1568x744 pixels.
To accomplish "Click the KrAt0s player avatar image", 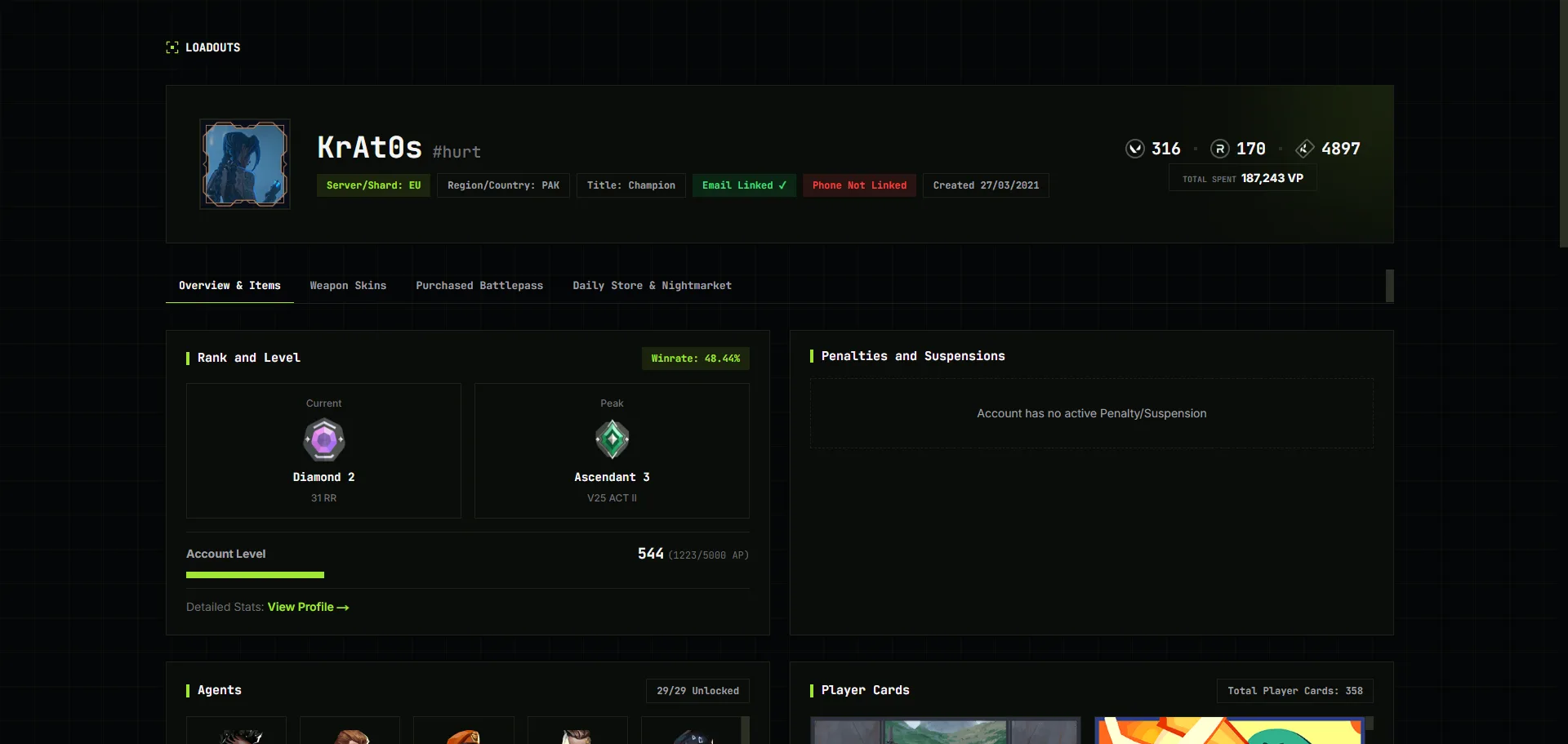I will tap(245, 164).
